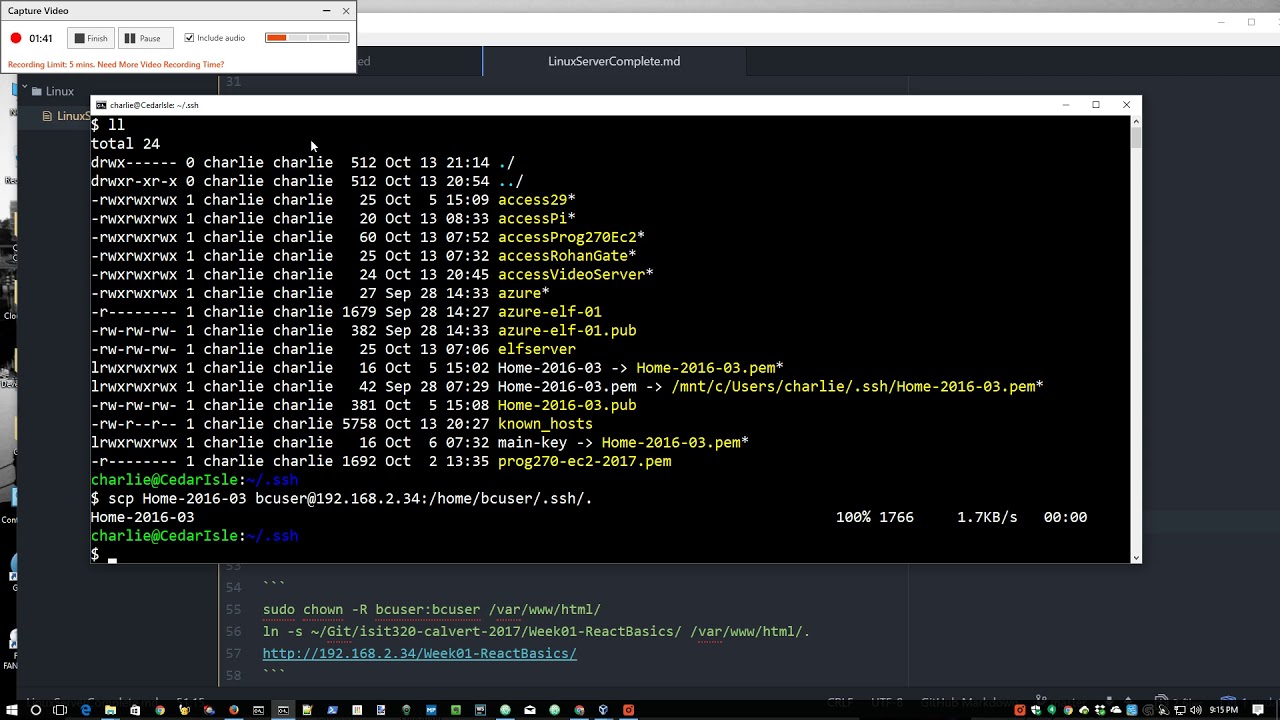The height and width of the screenshot is (720, 1280).
Task: Select the active terminal window taskbar icon
Action: [x=283, y=710]
